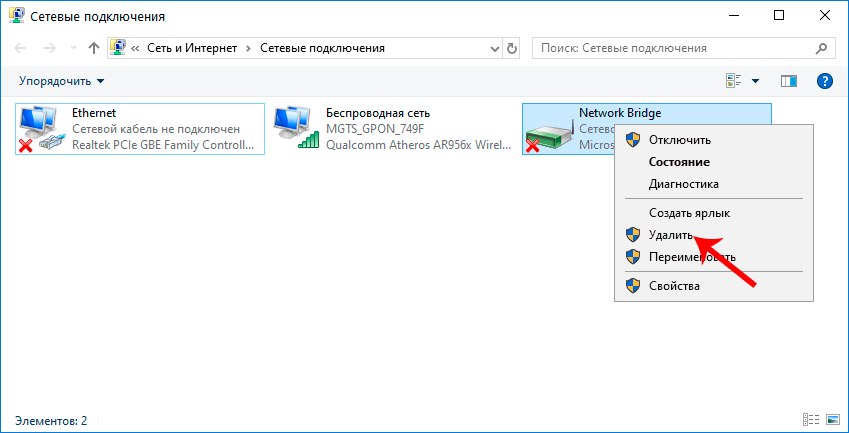
Task: Click the title bar window icon
Action: click(x=16, y=16)
